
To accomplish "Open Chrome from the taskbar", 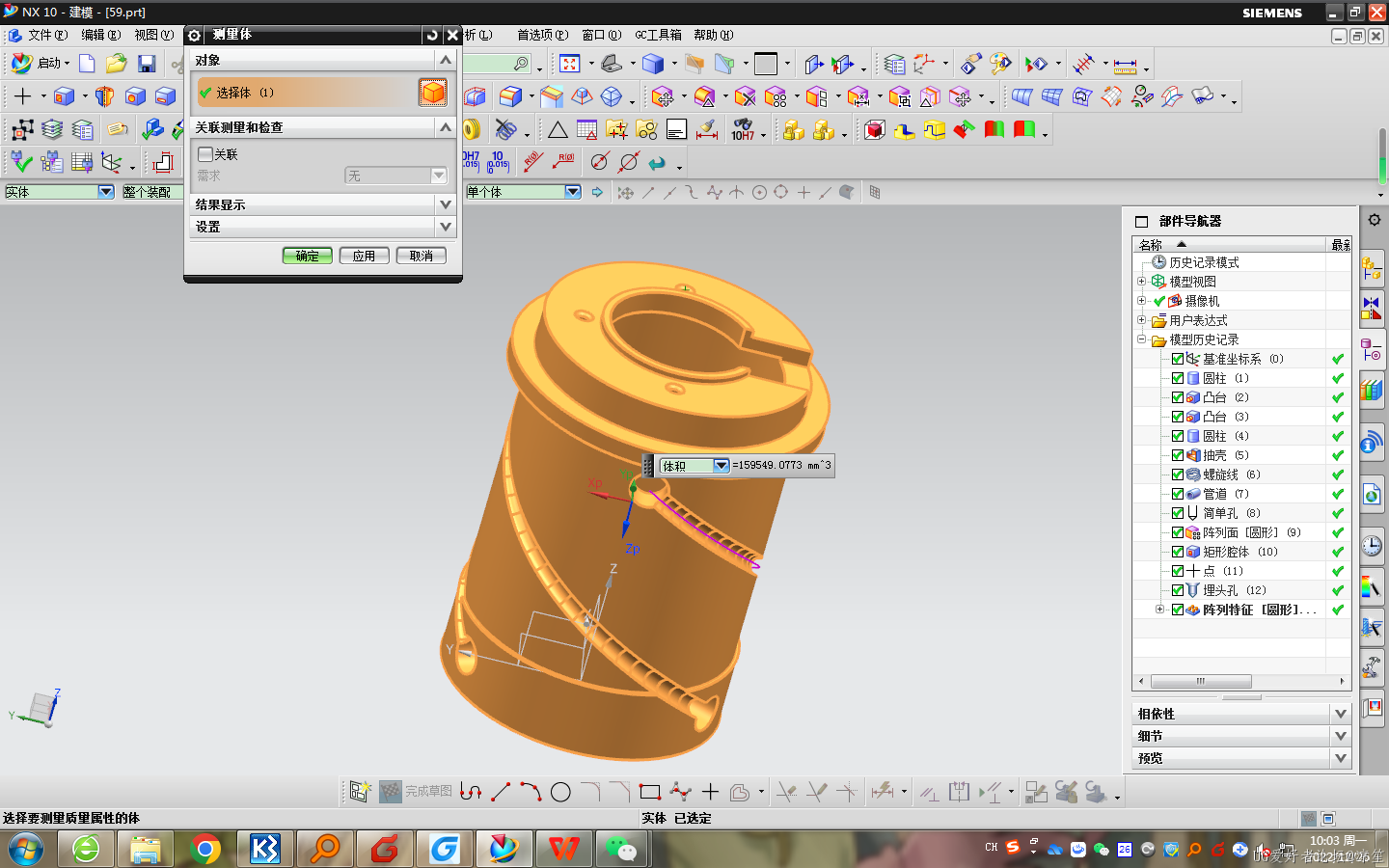I will point(204,849).
